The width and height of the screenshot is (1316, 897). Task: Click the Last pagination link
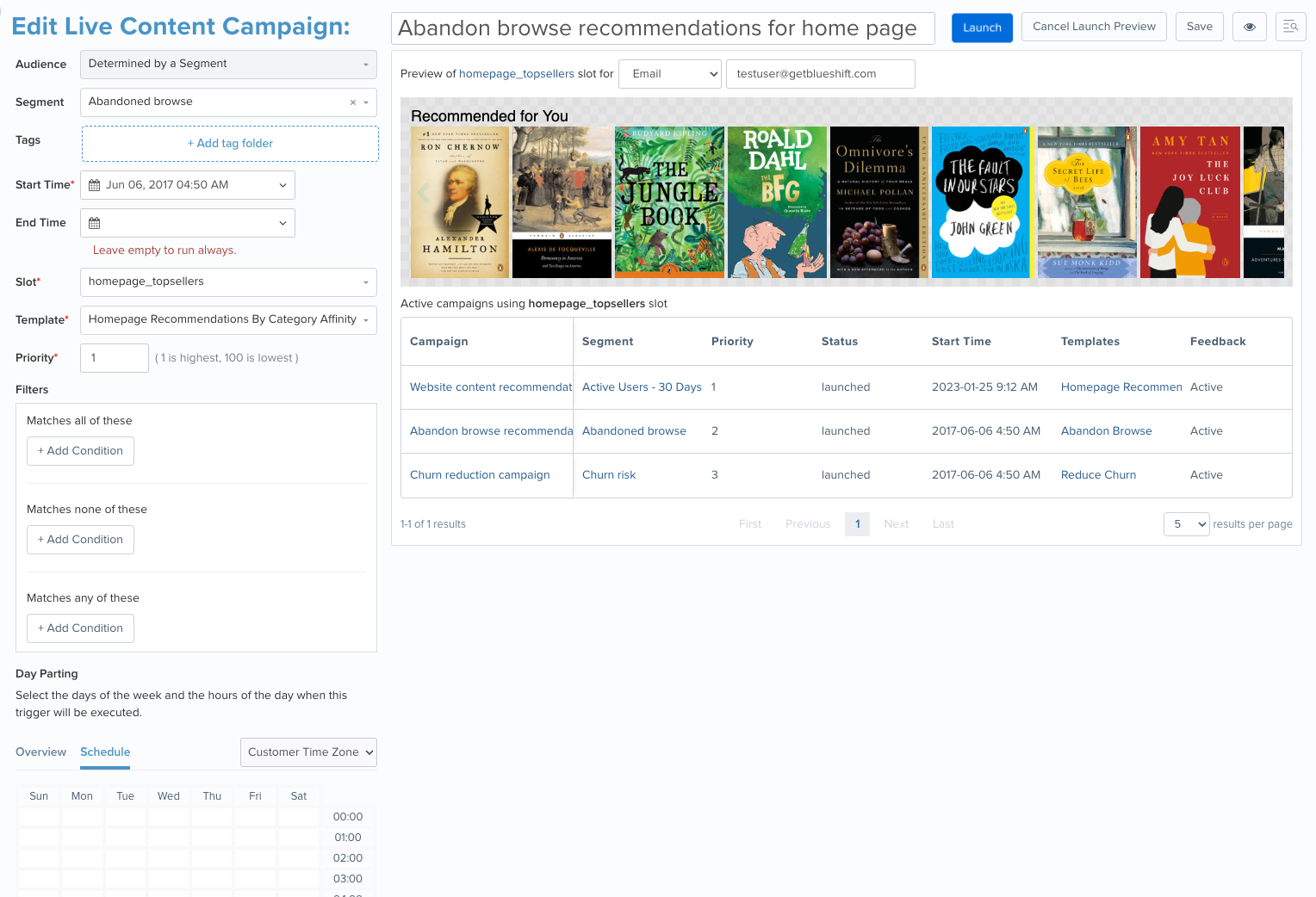(943, 524)
